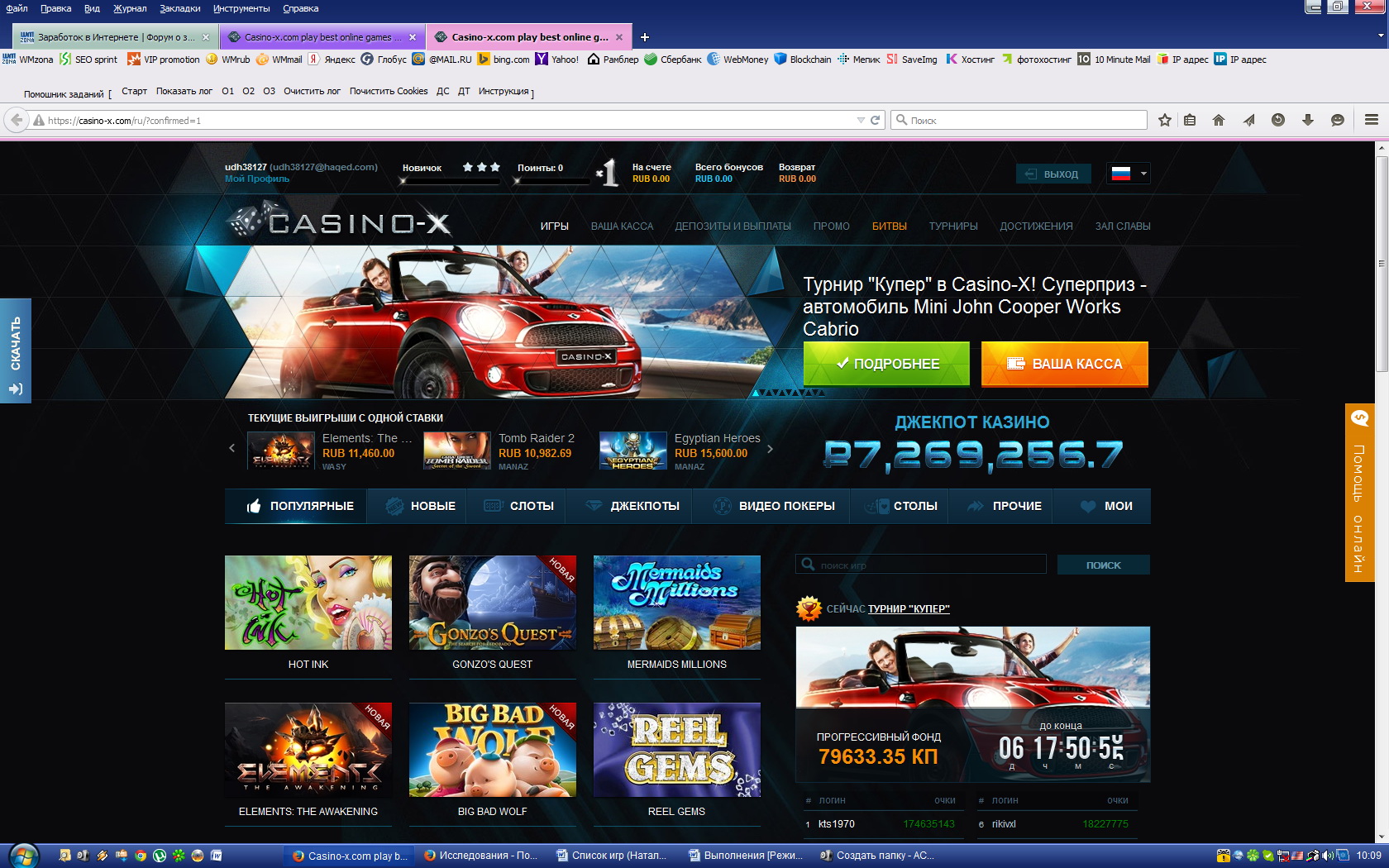This screenshot has width=1389, height=868.
Task: Open the Файл menu
Action: (x=17, y=8)
